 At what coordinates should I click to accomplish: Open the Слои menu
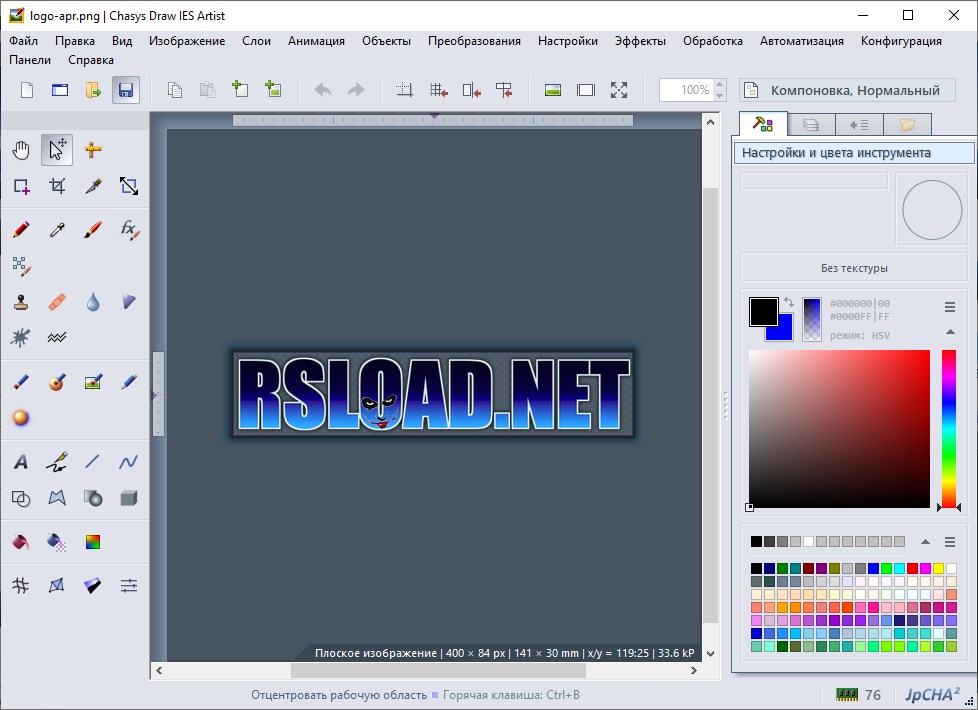tap(256, 41)
